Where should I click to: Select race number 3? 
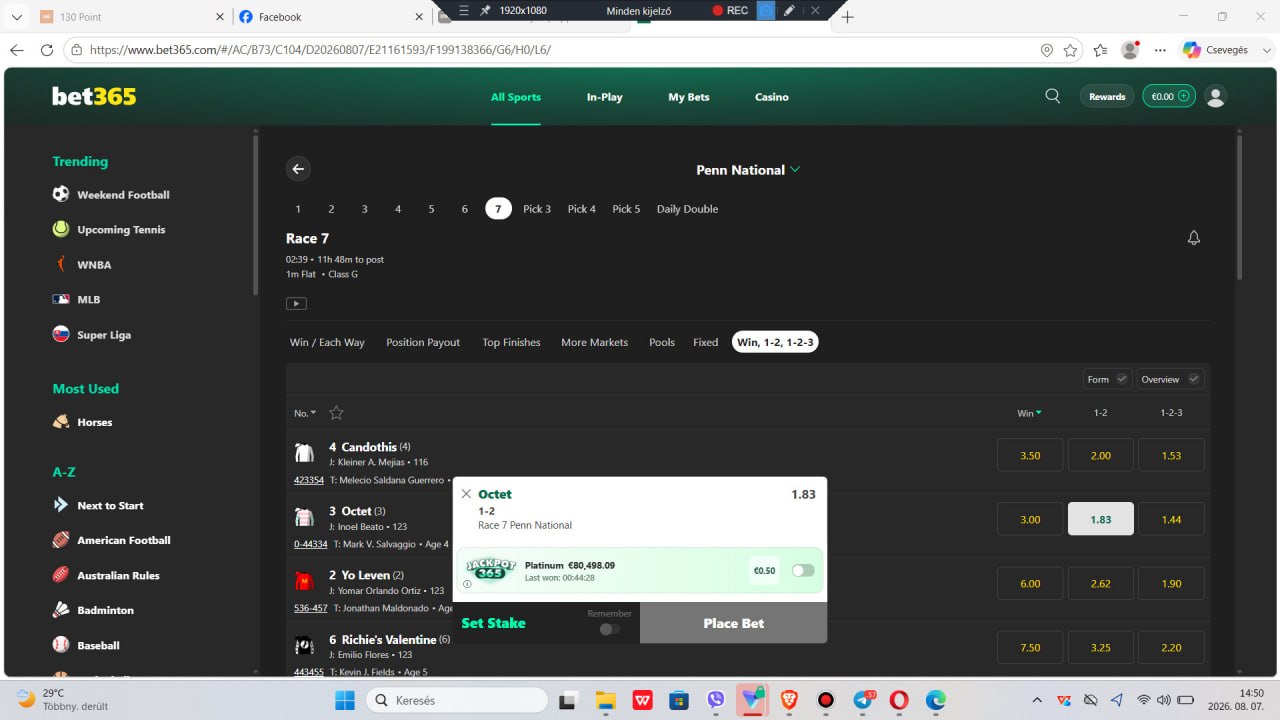click(365, 209)
